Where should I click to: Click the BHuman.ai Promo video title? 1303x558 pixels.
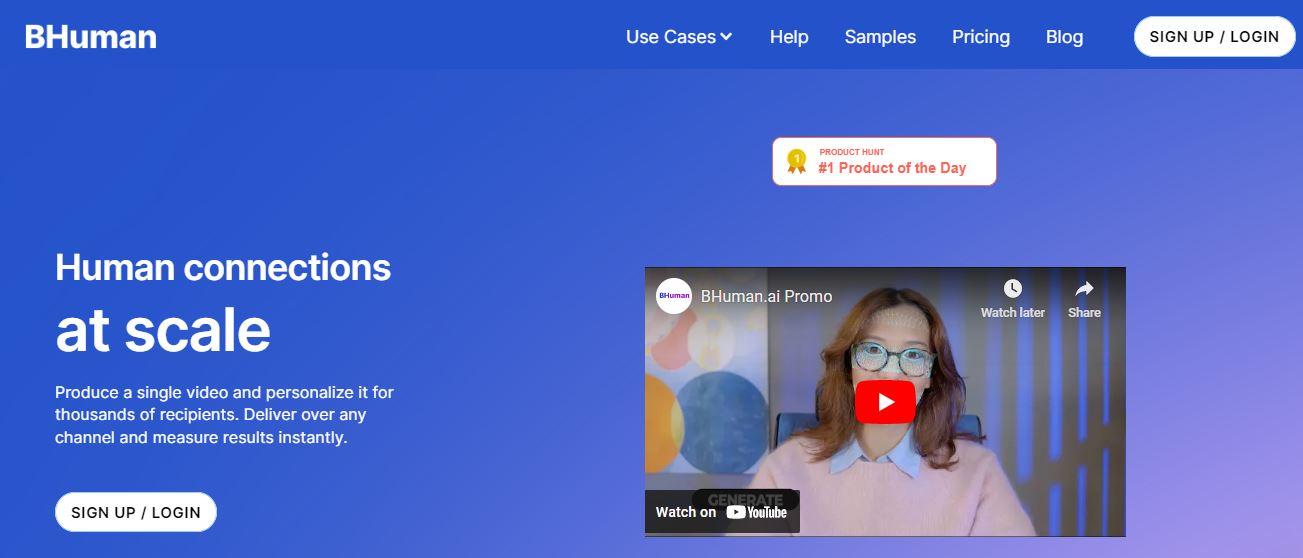point(766,296)
